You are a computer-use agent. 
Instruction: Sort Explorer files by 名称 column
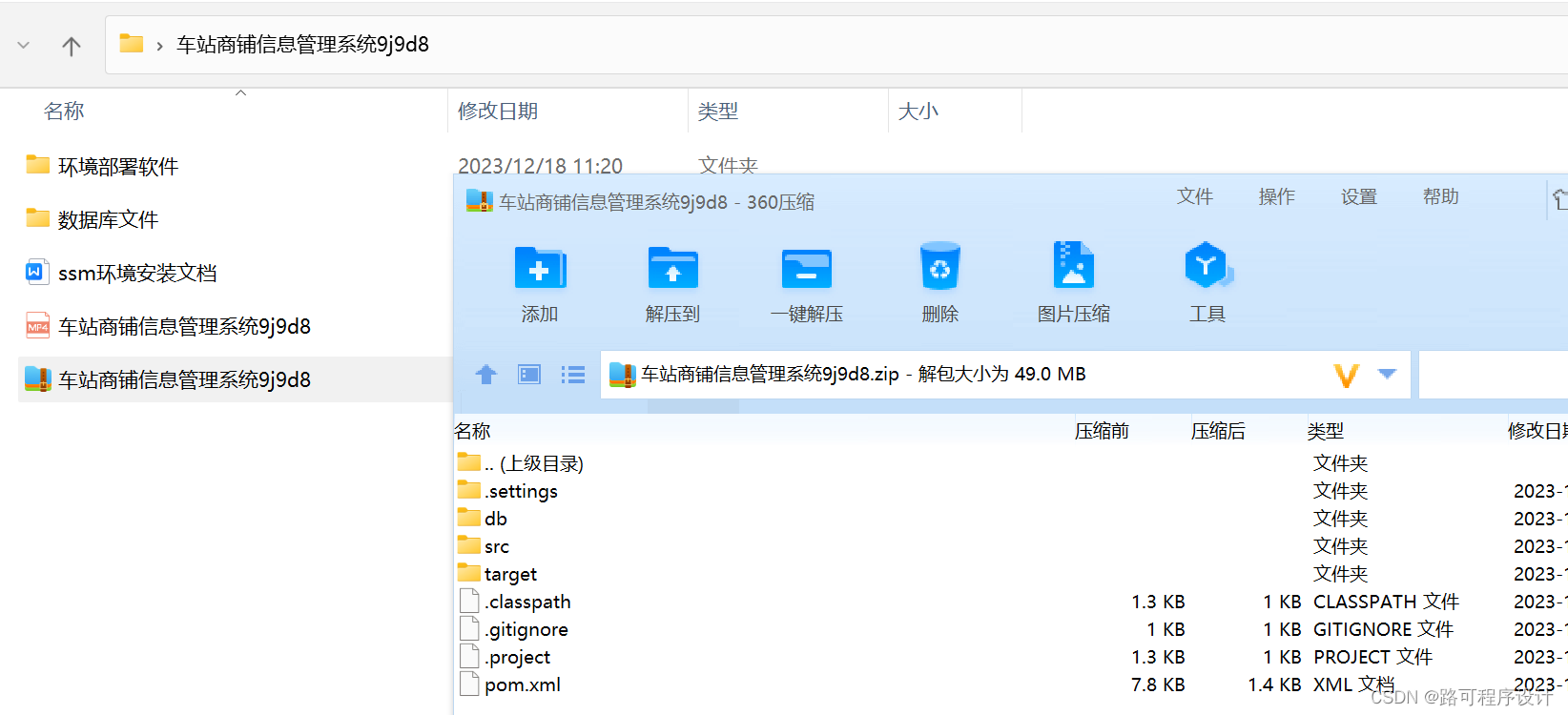[x=64, y=112]
